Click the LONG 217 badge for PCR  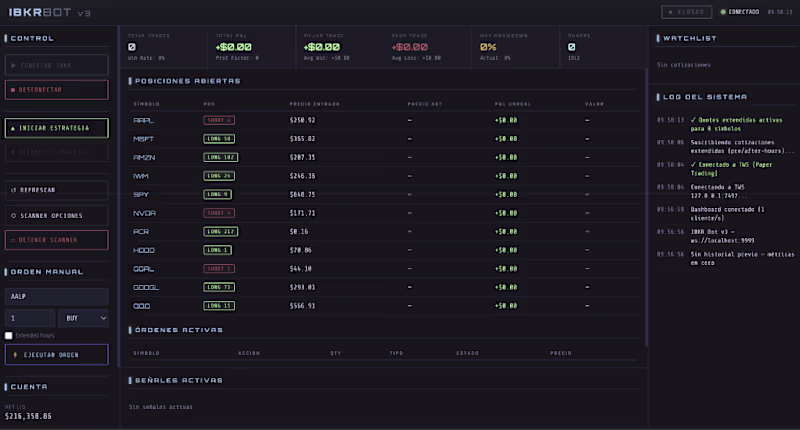tap(220, 232)
